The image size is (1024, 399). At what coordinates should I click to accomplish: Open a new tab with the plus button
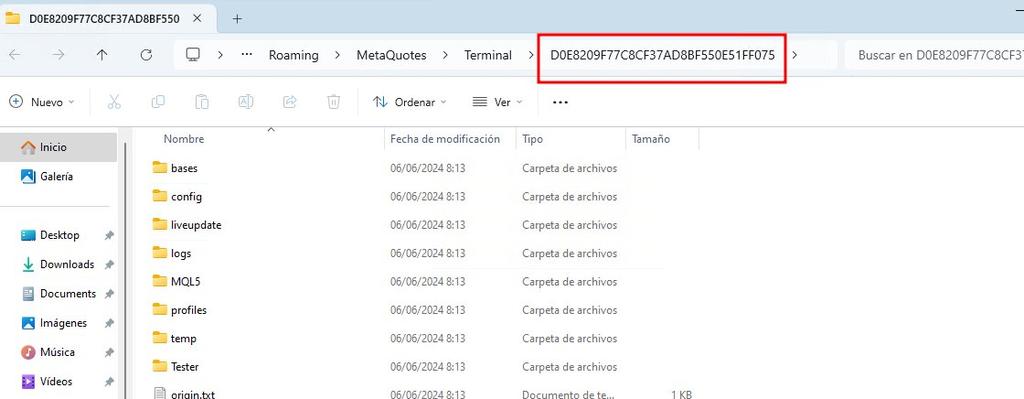[x=237, y=19]
